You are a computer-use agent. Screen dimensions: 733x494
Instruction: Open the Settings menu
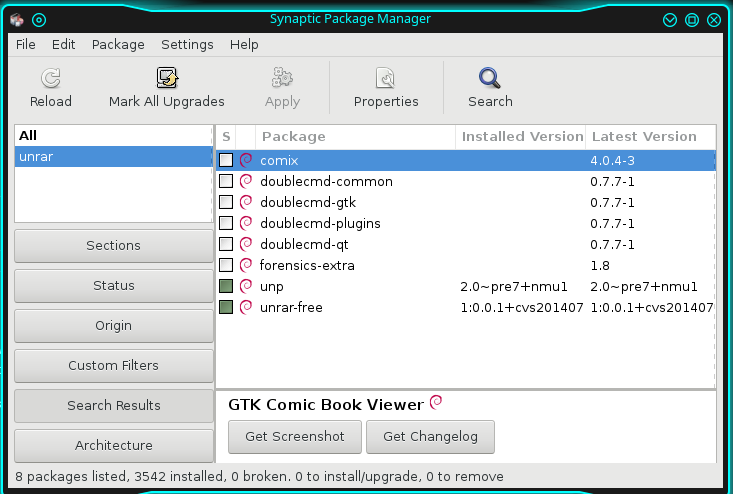[187, 45]
